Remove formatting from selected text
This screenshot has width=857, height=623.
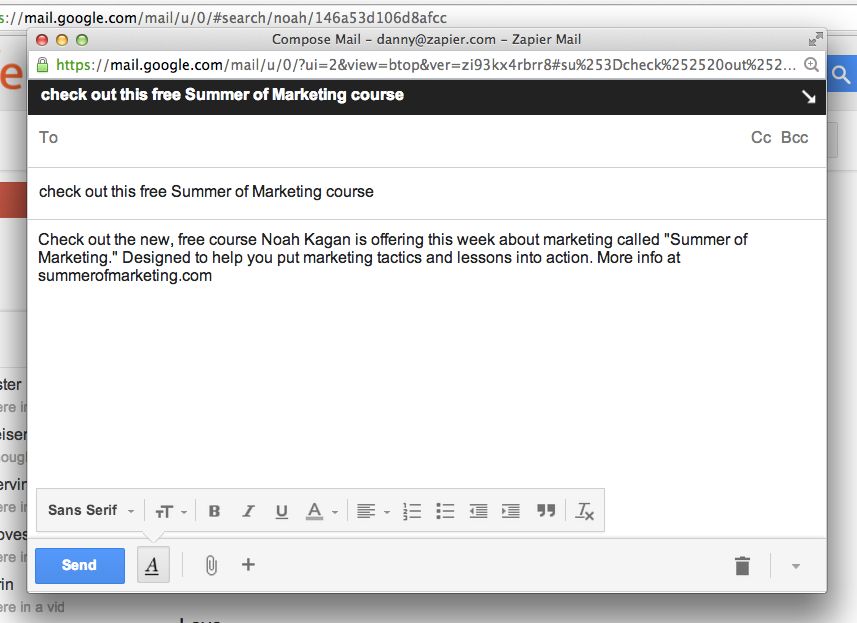585,511
